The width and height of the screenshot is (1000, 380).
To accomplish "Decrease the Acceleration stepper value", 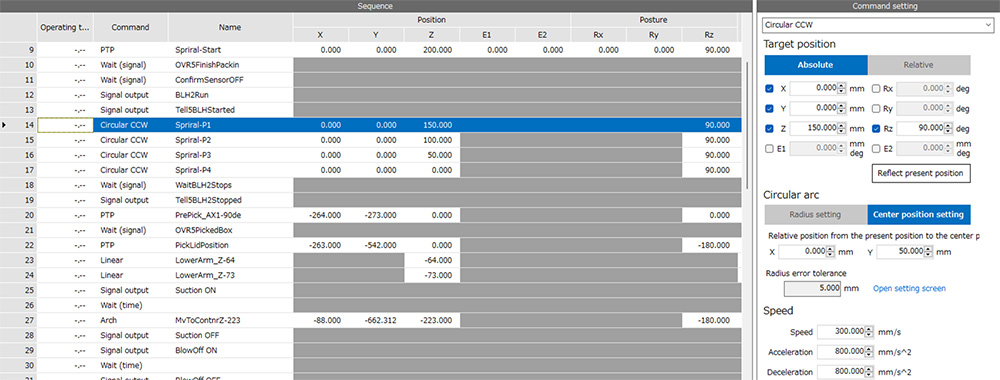I will [868, 355].
